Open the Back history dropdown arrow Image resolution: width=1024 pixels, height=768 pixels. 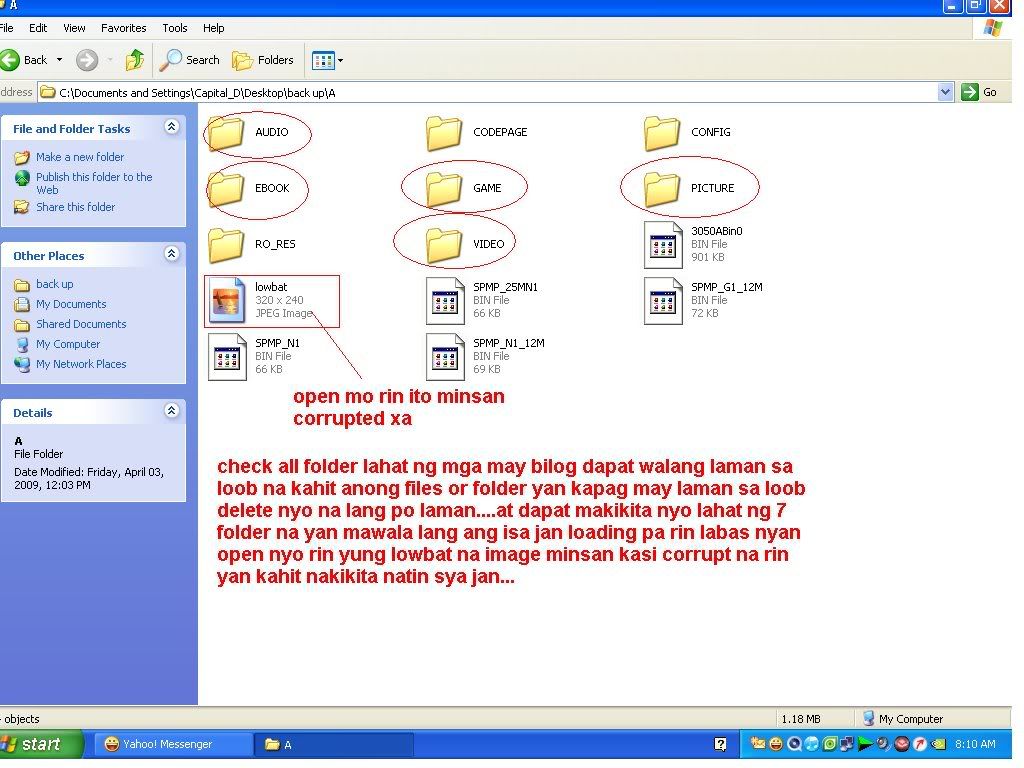[59, 61]
